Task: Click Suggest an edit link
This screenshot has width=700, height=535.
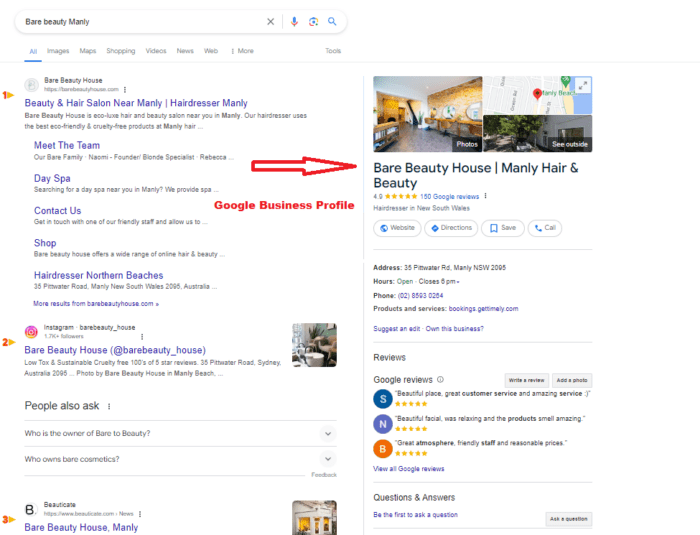Action: tap(396, 329)
